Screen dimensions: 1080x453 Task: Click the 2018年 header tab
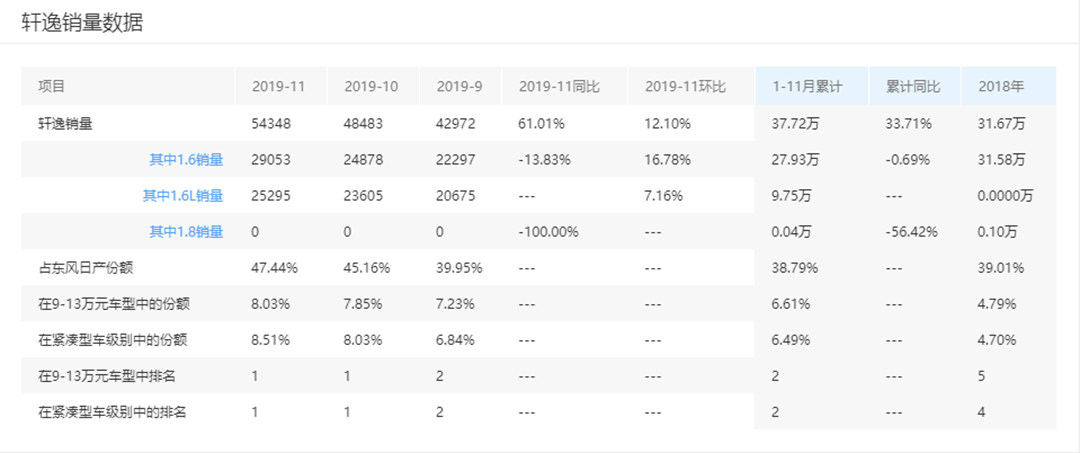tap(1001, 87)
